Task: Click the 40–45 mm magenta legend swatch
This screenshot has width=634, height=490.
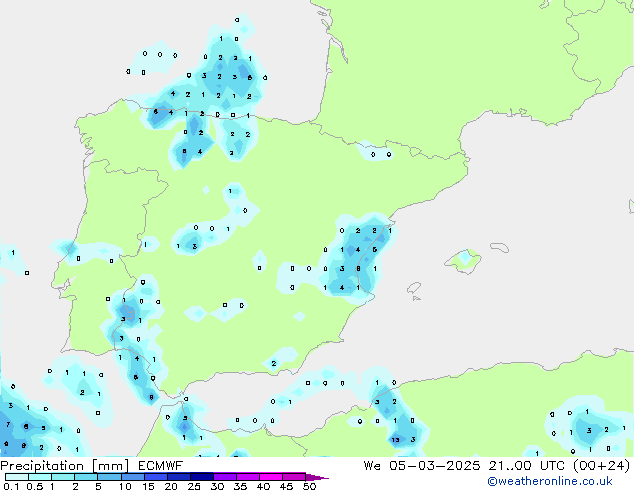Action: click(x=271, y=477)
